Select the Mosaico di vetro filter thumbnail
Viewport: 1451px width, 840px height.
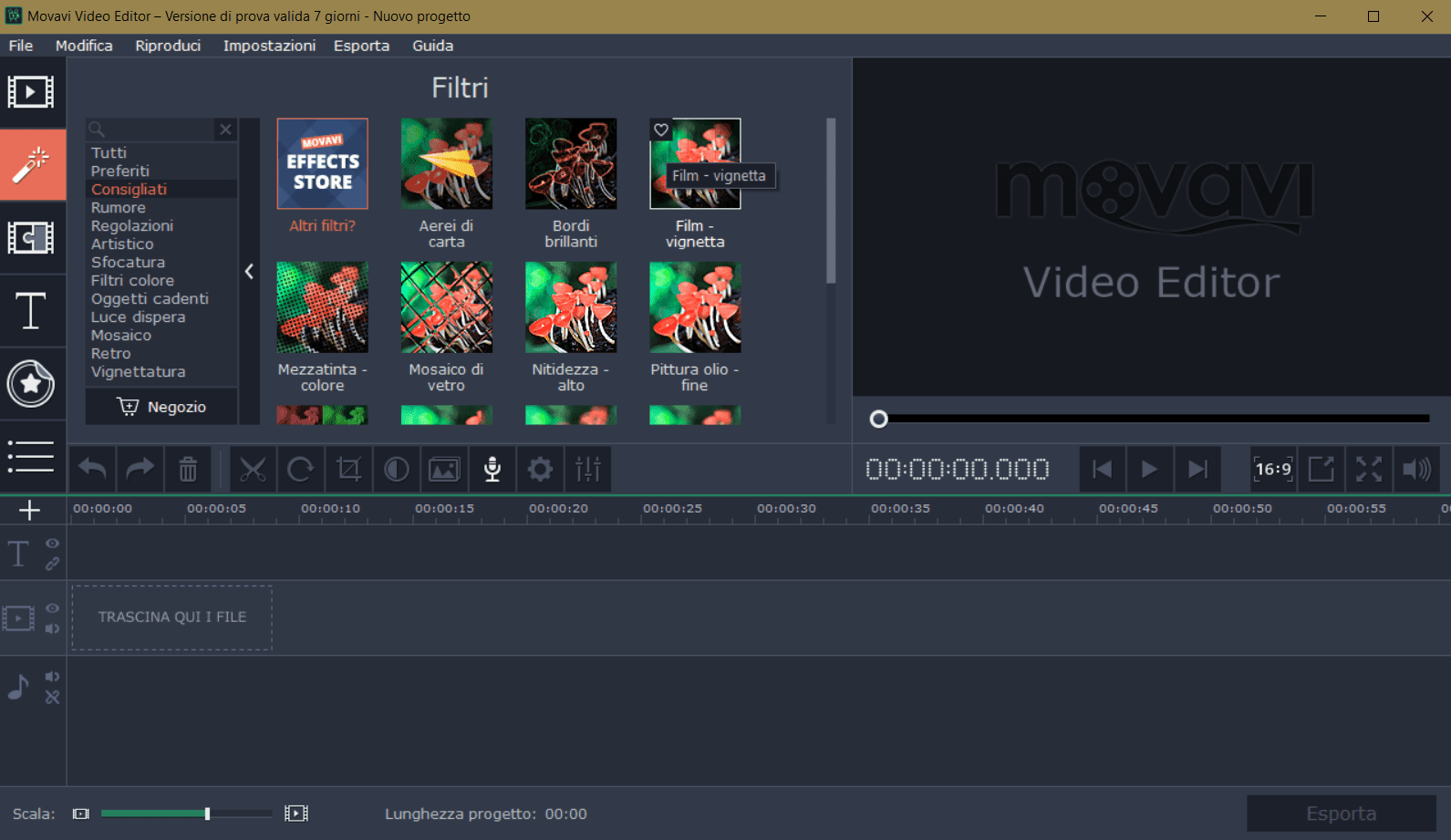coord(446,308)
